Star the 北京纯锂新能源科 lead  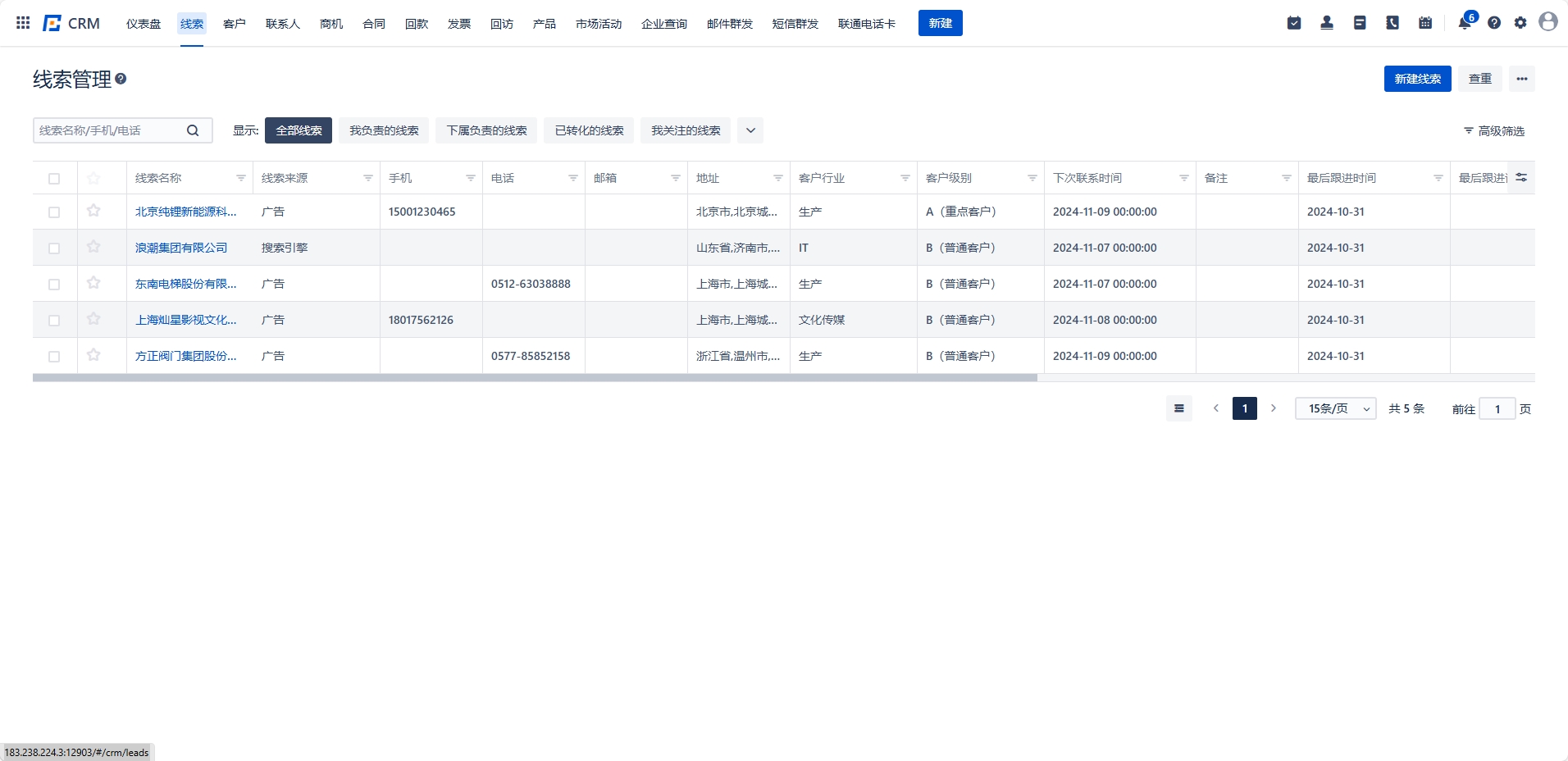tap(93, 211)
